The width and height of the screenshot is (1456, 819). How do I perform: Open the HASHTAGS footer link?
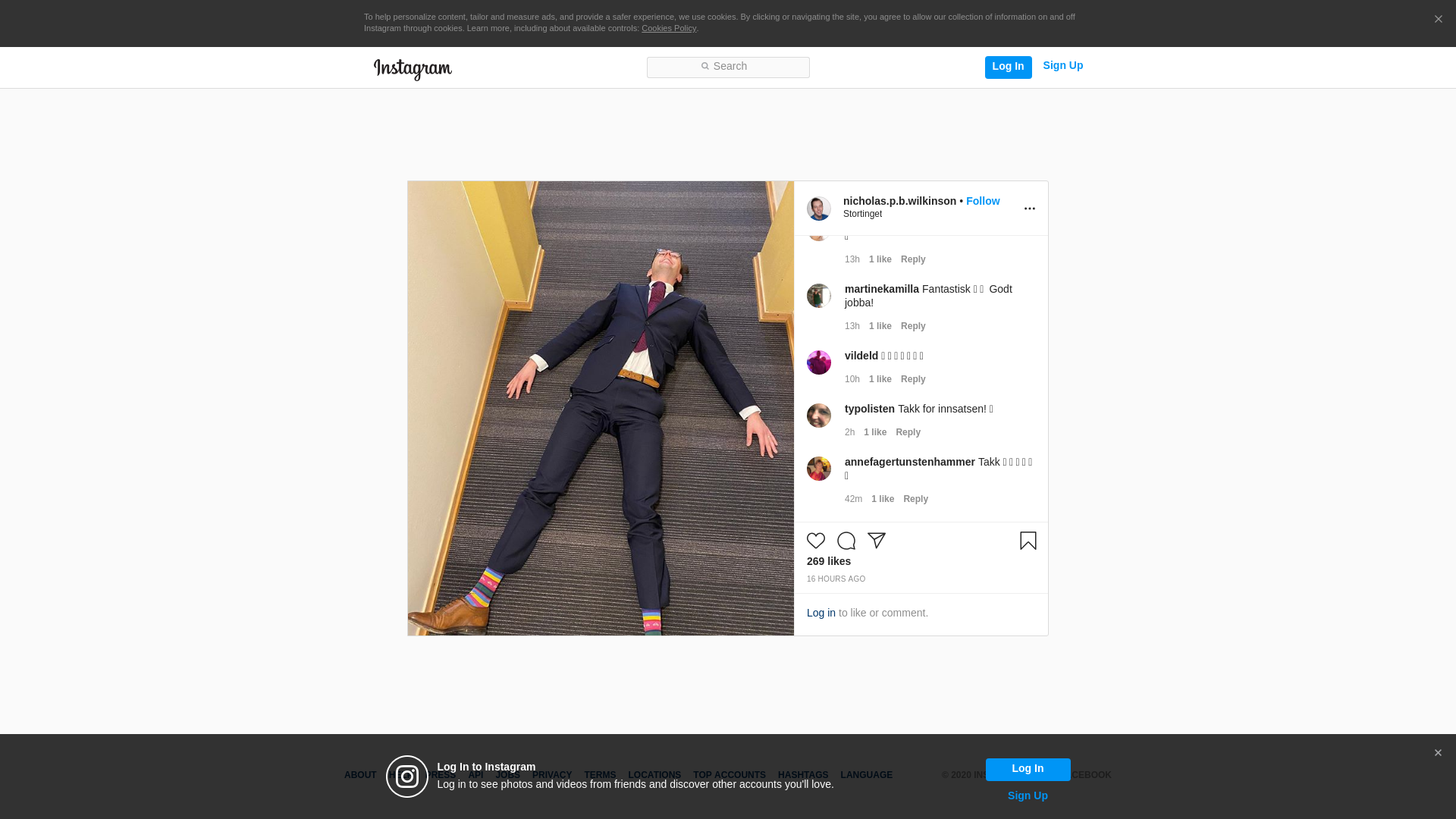coord(803,775)
